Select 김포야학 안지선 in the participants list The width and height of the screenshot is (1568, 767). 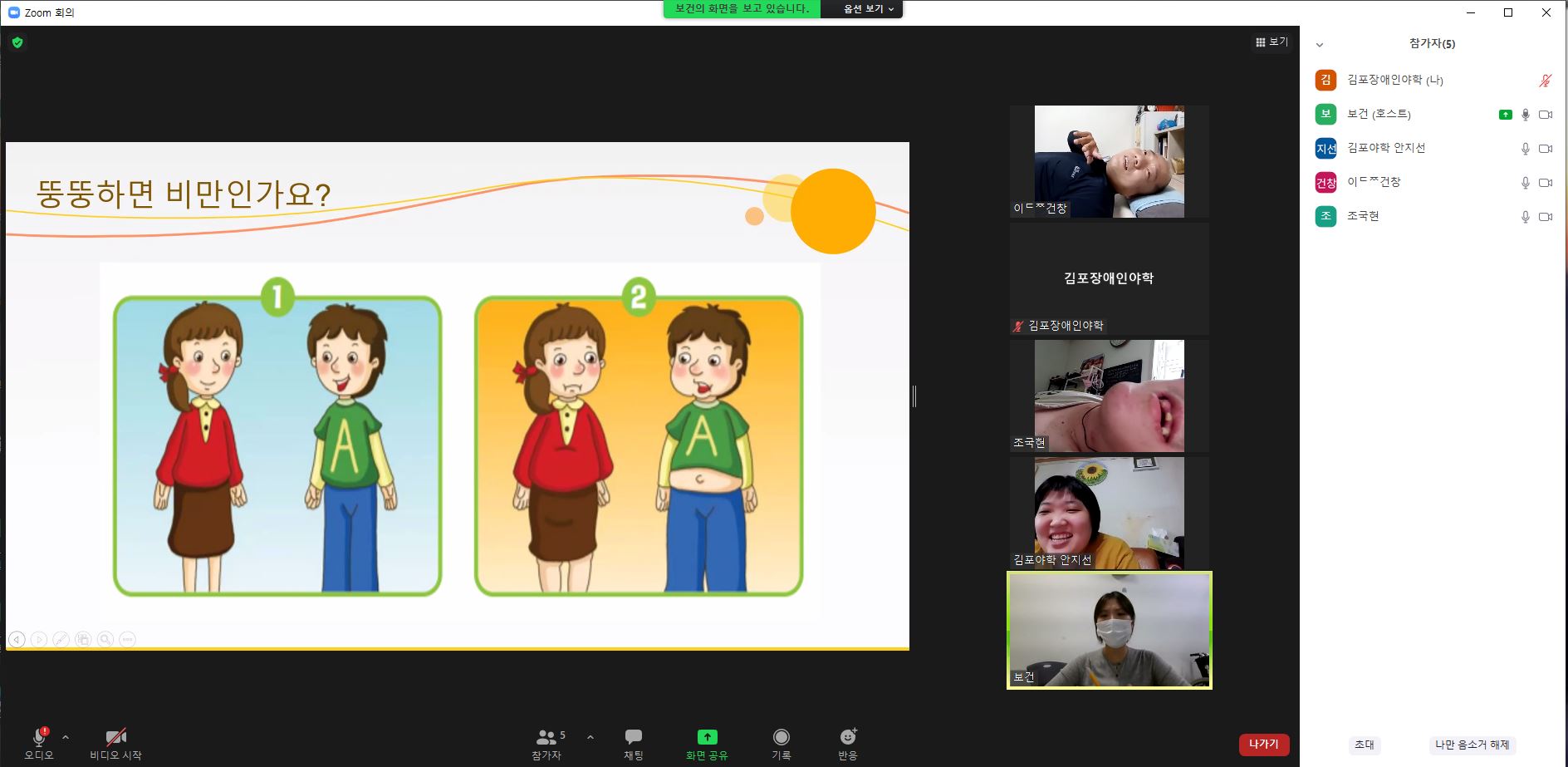(1433, 148)
